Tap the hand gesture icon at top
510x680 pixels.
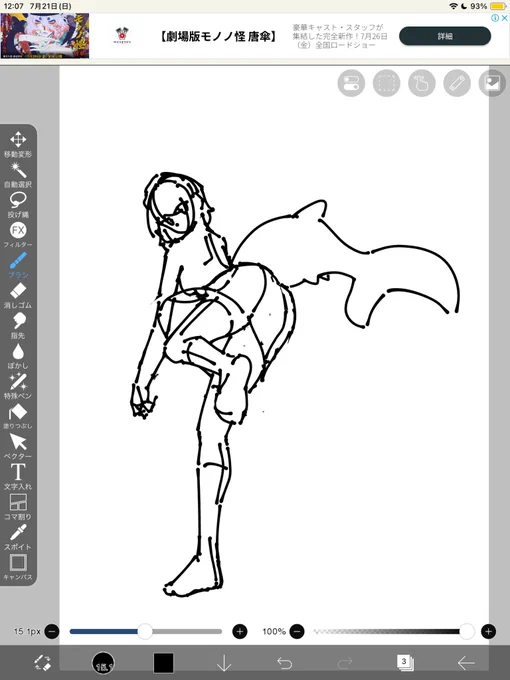click(422, 83)
